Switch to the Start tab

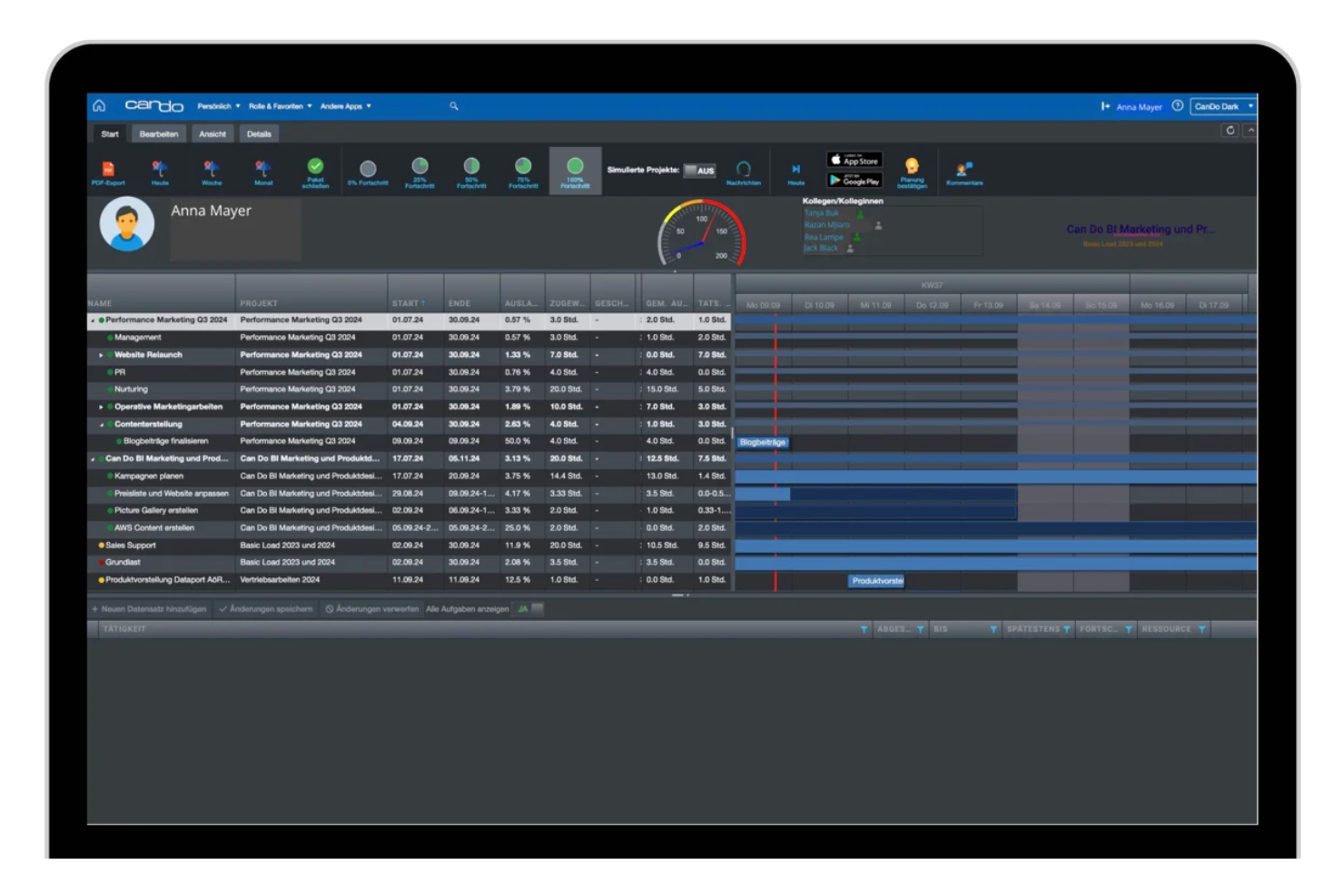[x=110, y=134]
